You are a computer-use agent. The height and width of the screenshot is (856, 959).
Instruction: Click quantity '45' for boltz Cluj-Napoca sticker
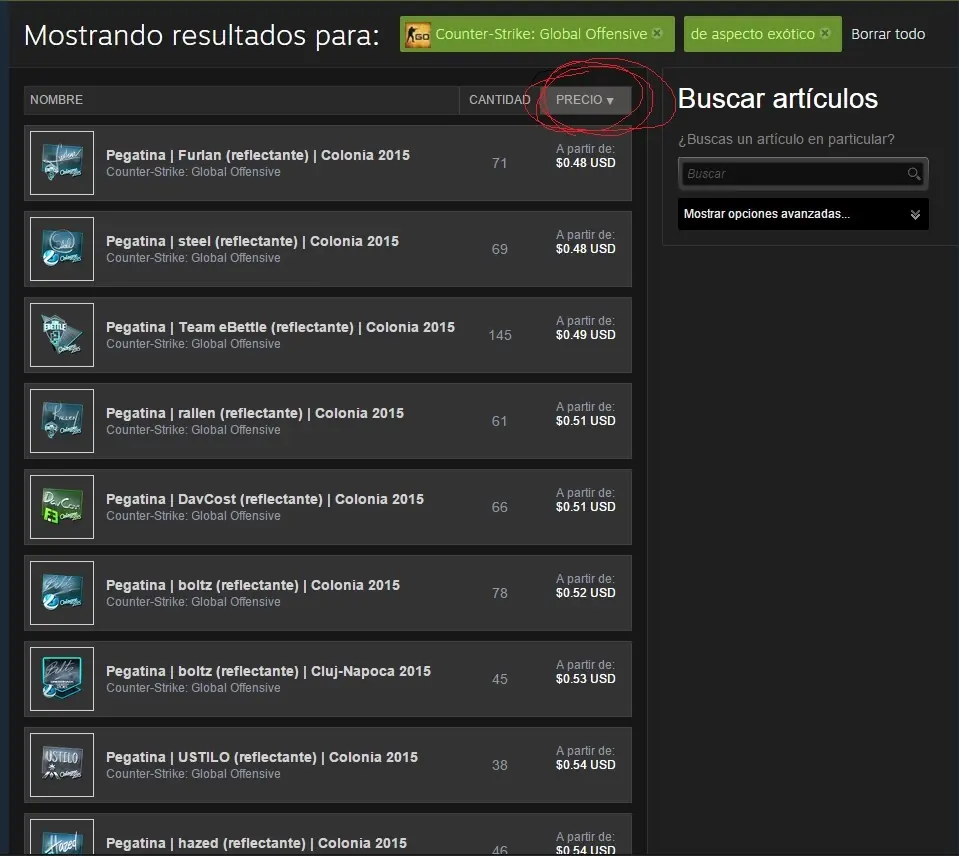[x=500, y=679]
